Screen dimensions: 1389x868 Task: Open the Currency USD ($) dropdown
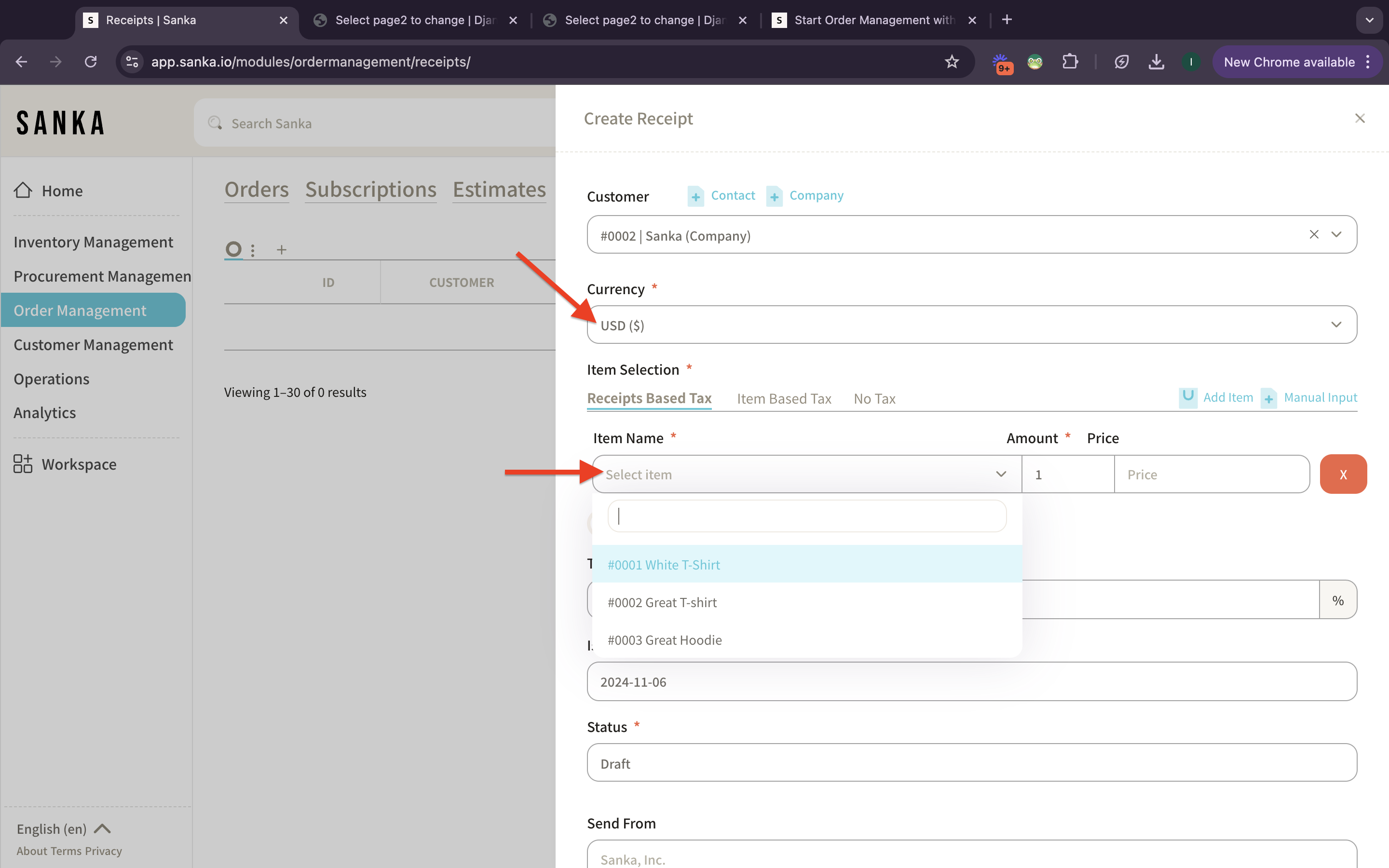[x=972, y=325]
